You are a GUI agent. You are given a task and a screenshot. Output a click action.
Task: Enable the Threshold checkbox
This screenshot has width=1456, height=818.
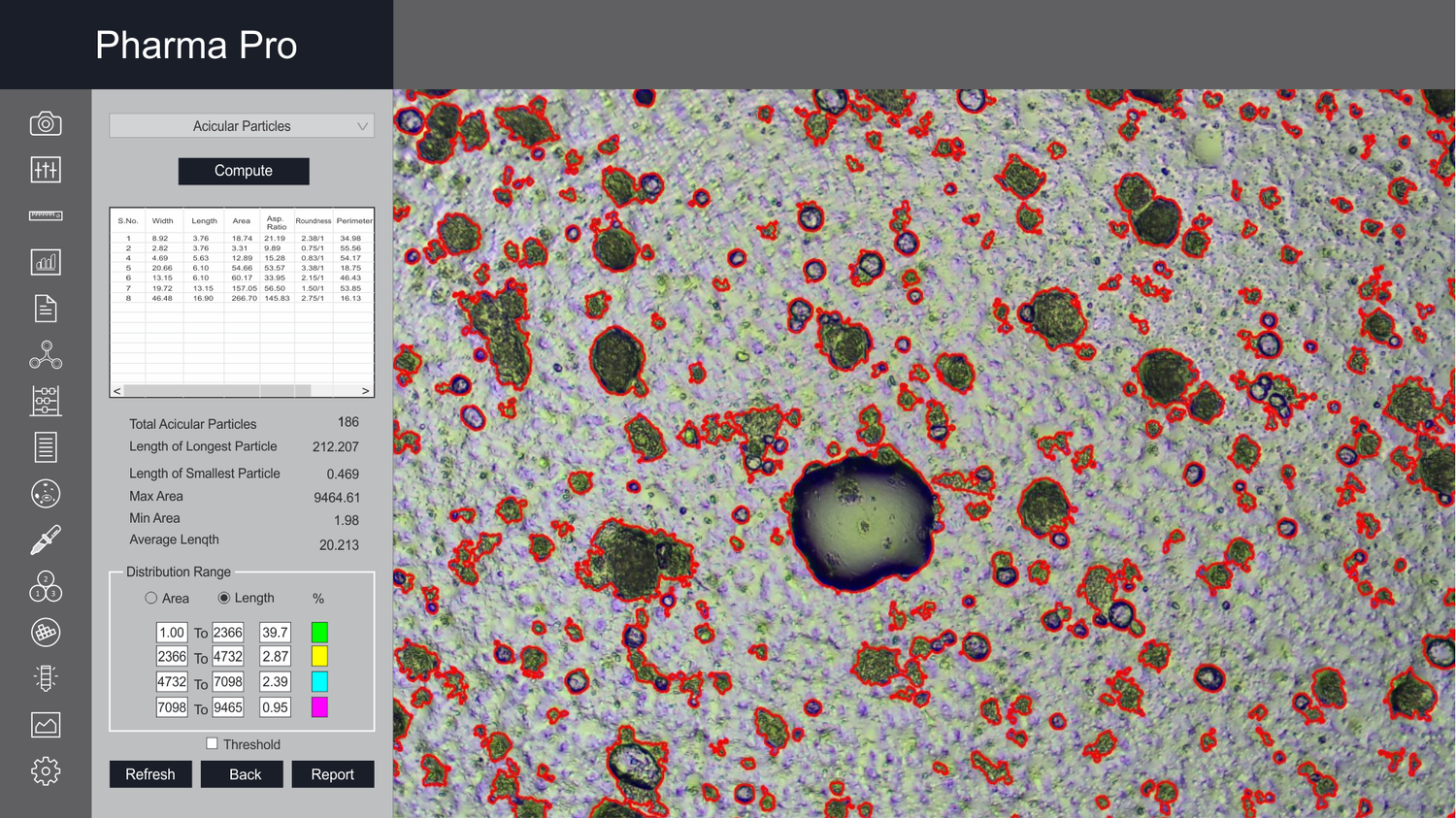click(x=212, y=743)
